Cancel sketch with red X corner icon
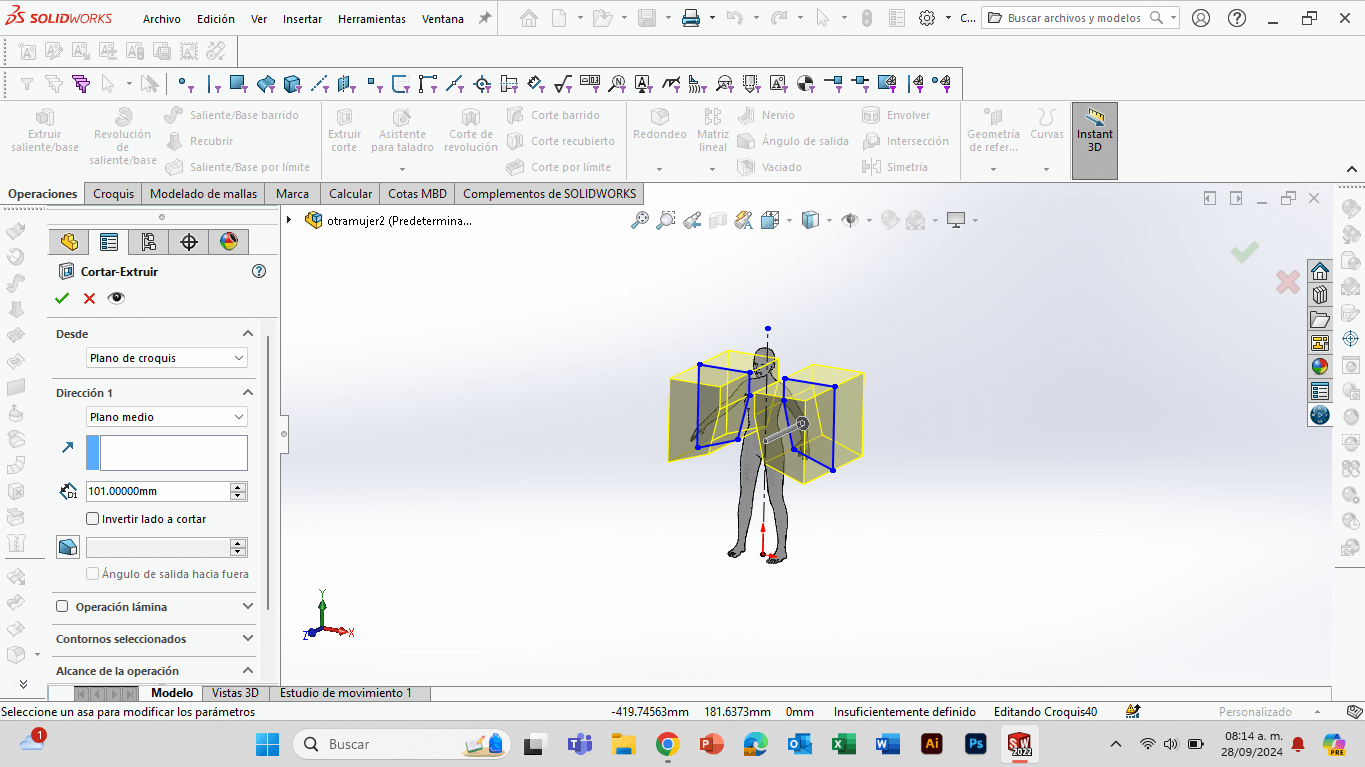The height and width of the screenshot is (767, 1365). [1288, 282]
